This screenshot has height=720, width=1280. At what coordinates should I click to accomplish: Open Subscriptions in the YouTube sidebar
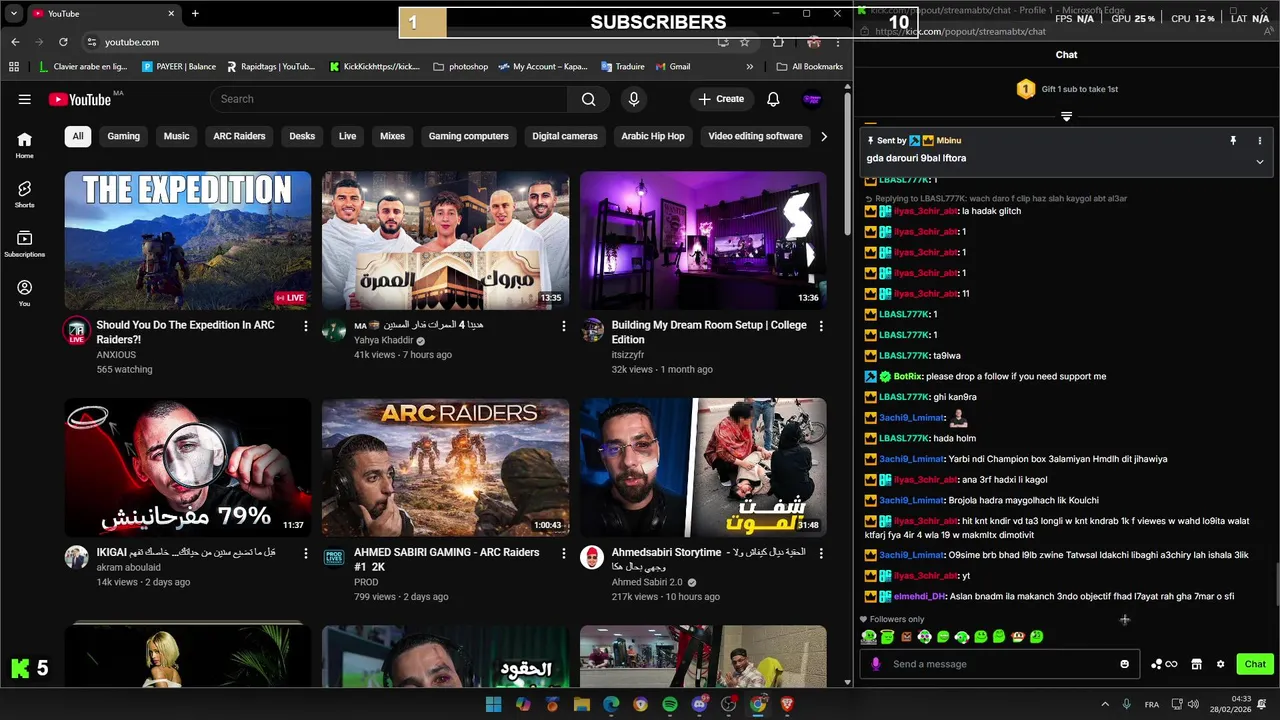(24, 244)
